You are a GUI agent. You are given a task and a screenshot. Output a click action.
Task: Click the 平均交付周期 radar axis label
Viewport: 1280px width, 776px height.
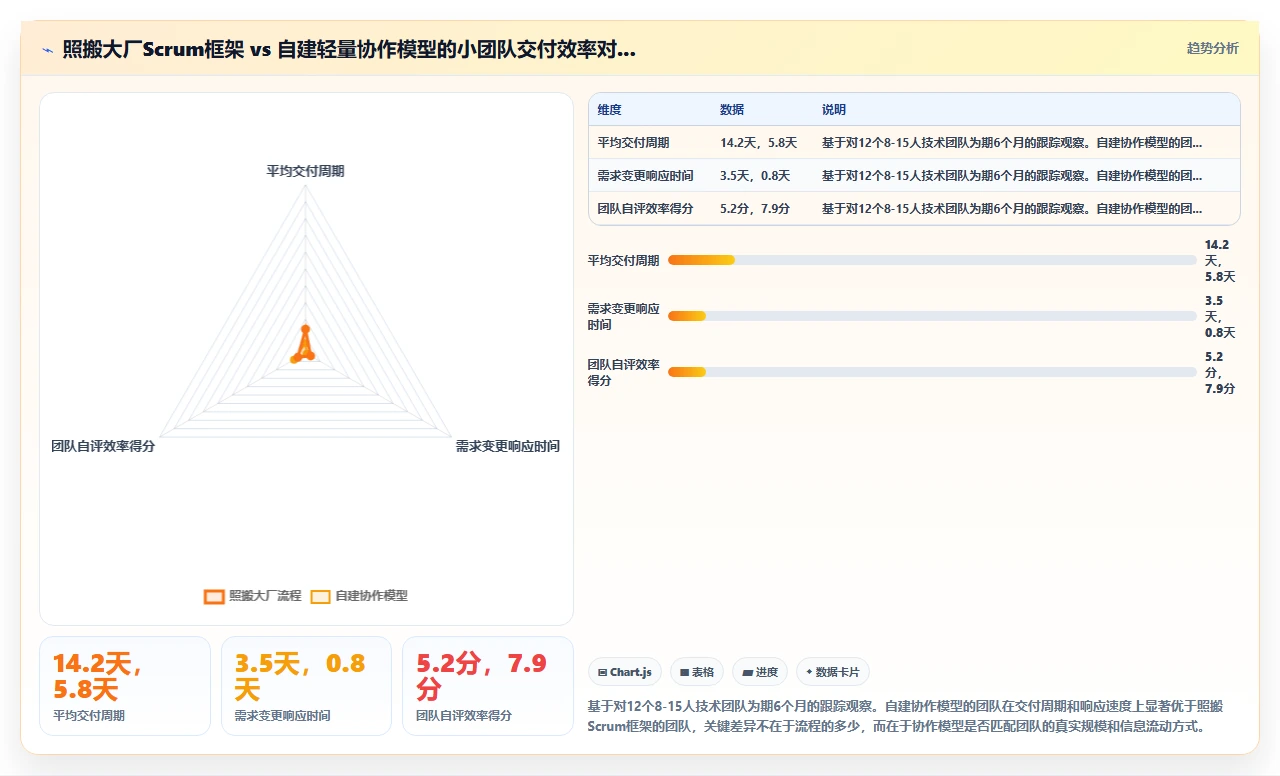305,171
